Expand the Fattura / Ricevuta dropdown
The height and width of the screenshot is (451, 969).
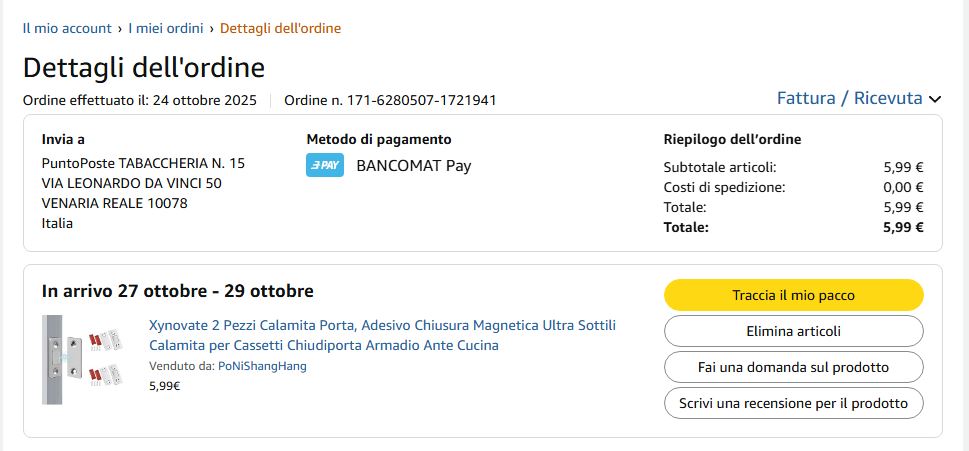(859, 98)
